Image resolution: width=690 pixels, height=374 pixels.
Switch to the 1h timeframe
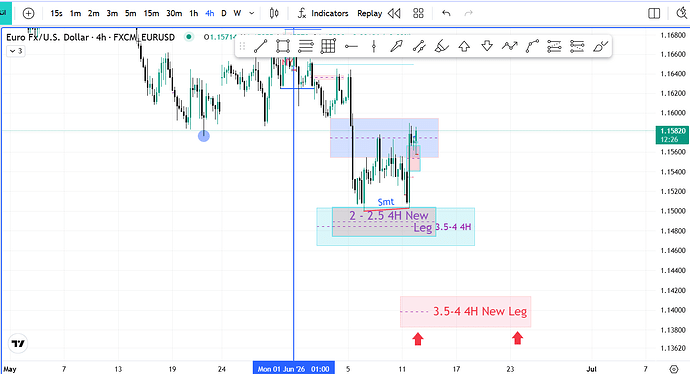[194, 14]
